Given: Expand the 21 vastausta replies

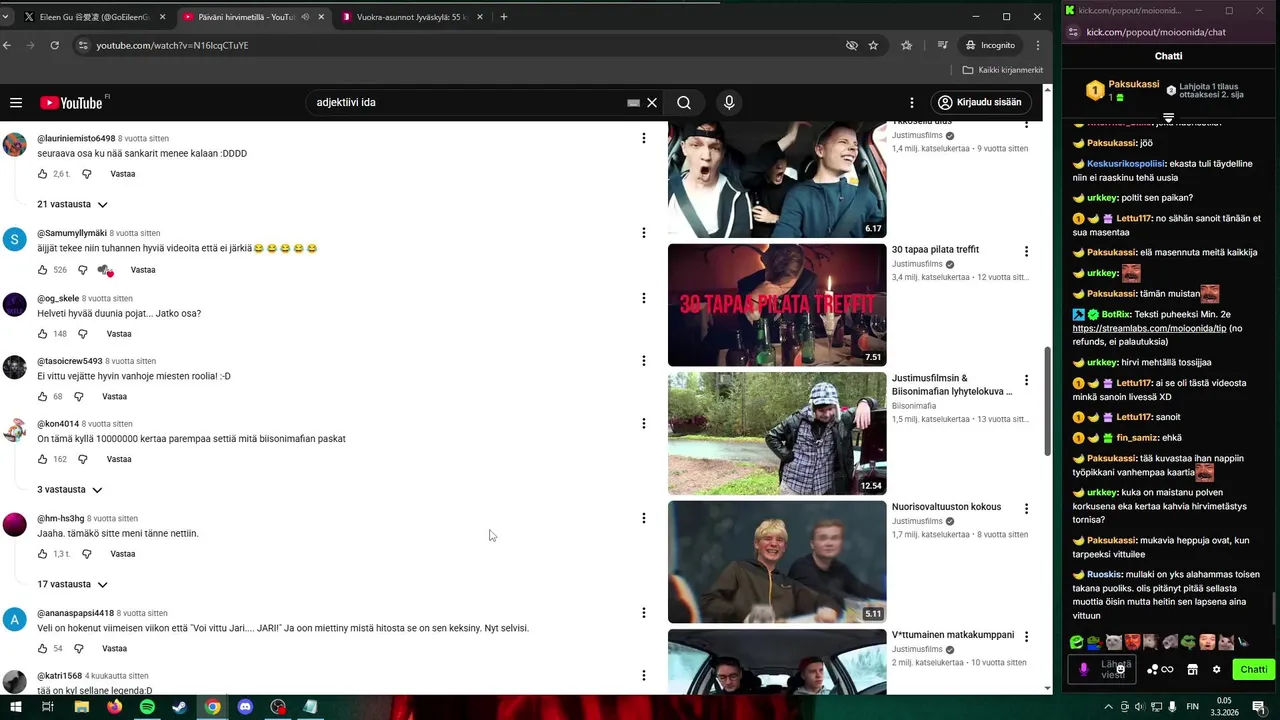Looking at the screenshot, I should [73, 204].
